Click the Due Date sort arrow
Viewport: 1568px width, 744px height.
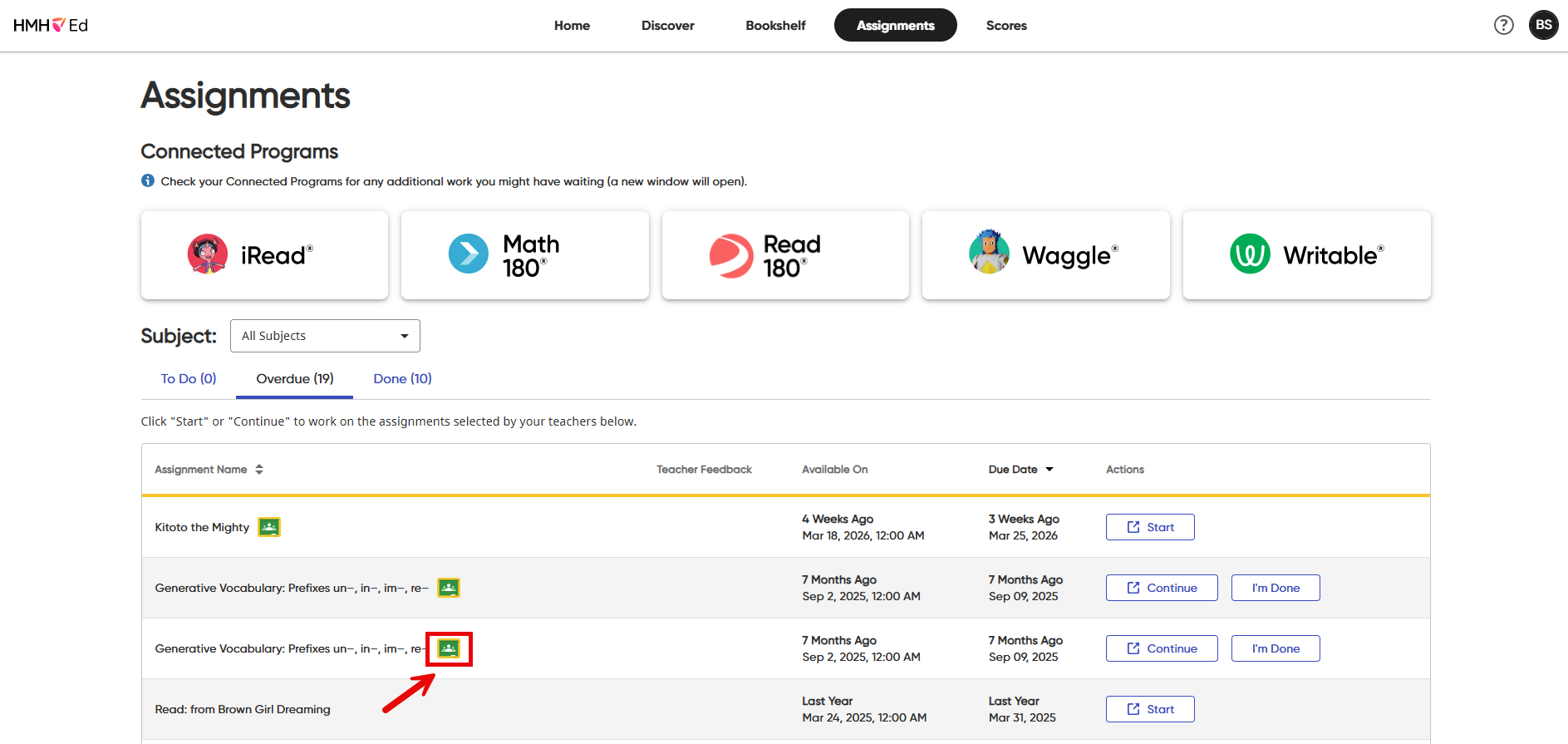(x=1049, y=470)
